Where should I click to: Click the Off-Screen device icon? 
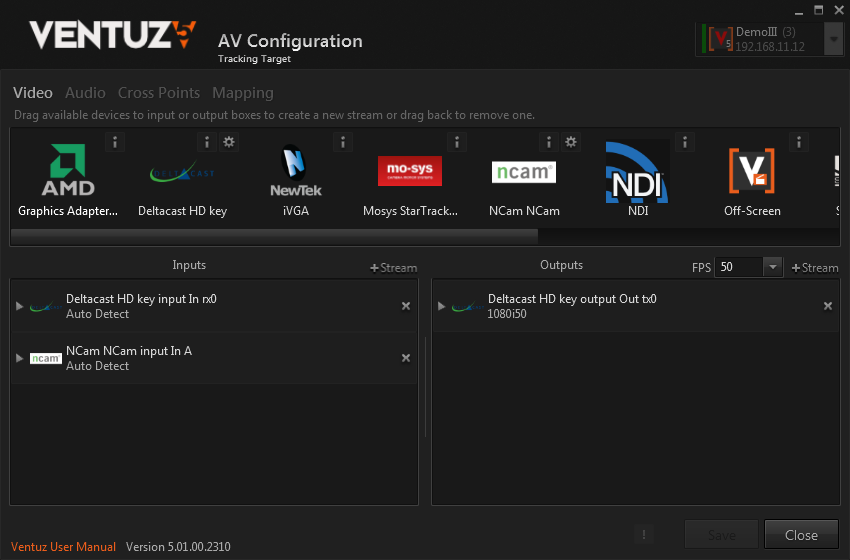pos(751,172)
